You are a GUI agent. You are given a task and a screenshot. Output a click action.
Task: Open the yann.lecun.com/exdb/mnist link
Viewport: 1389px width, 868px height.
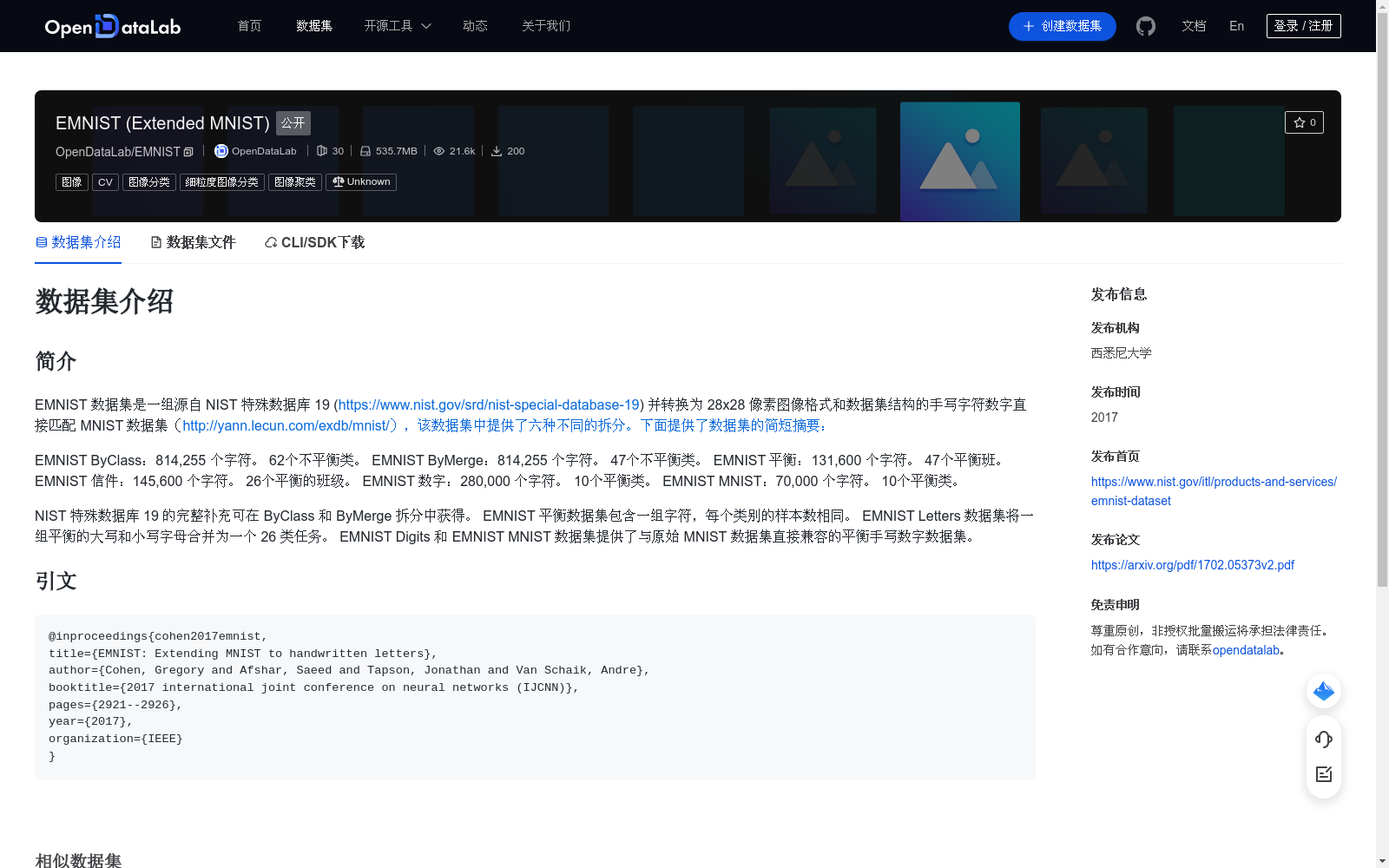point(286,425)
